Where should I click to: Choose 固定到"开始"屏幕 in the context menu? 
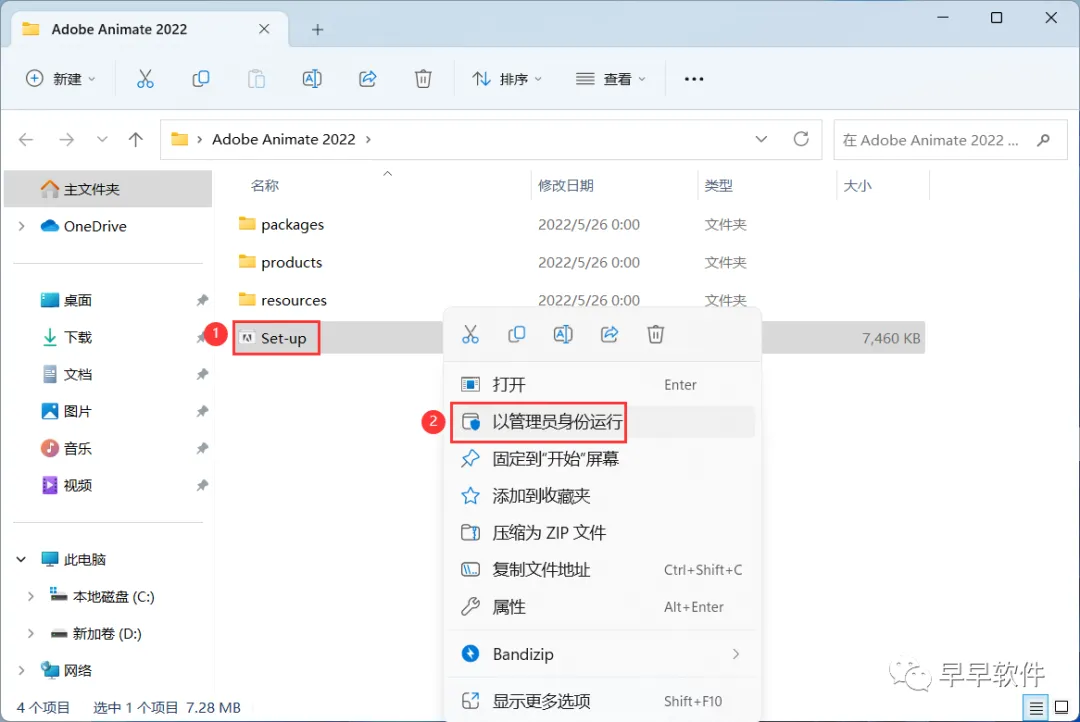click(603, 459)
